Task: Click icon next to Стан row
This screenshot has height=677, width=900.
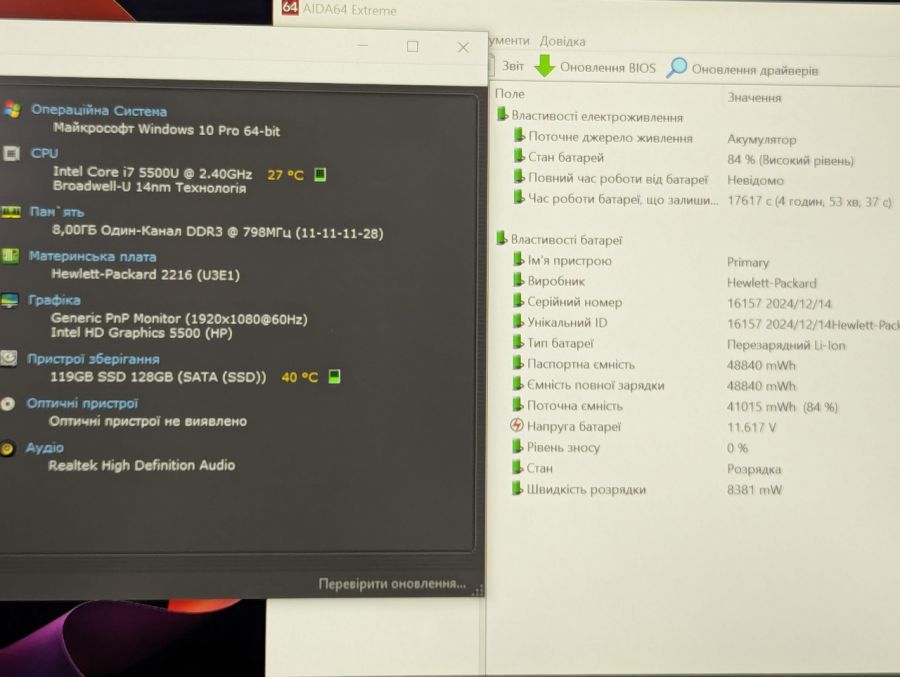Action: pyautogui.click(x=517, y=467)
